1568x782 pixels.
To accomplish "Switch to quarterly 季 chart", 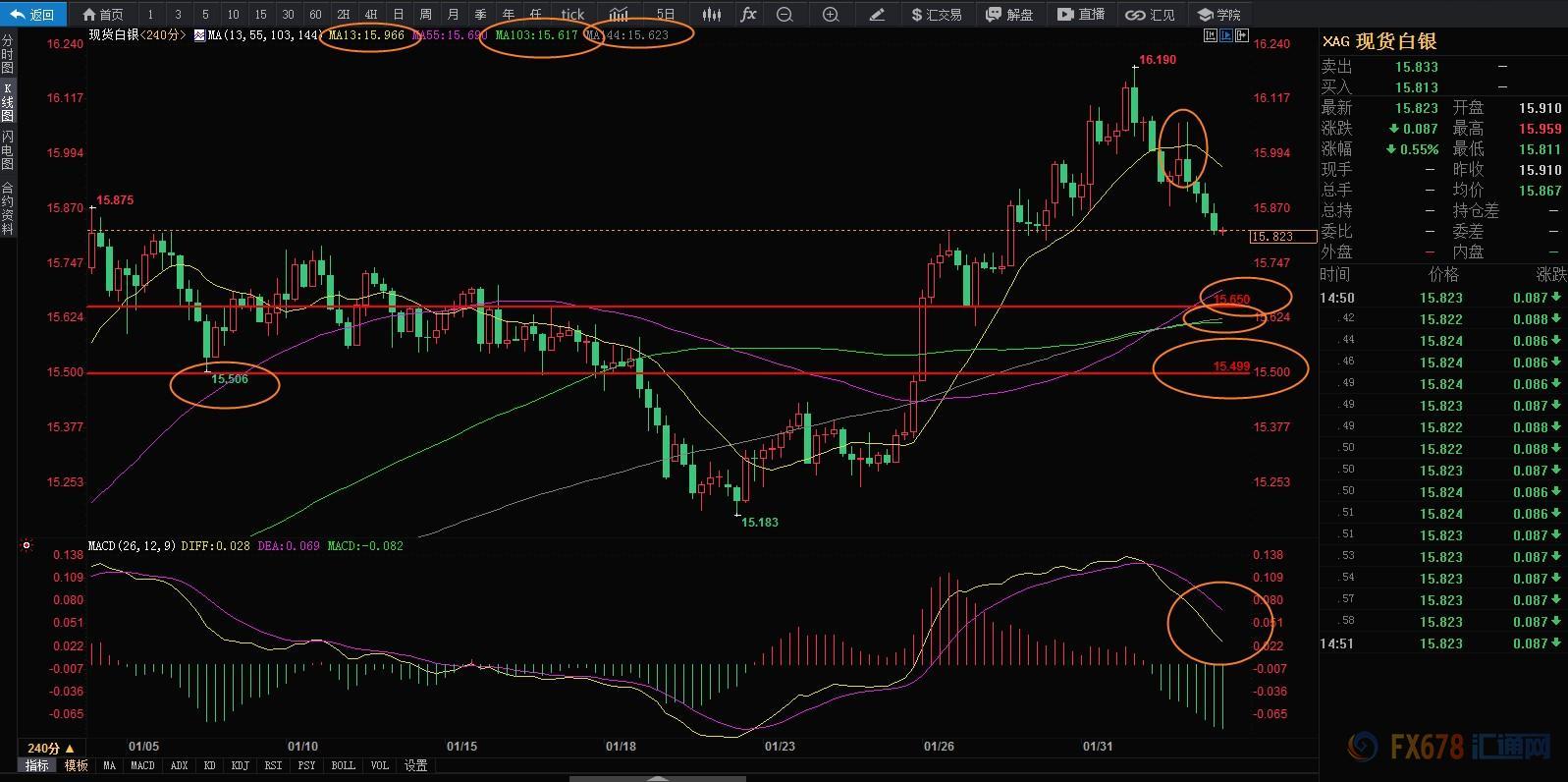I will pyautogui.click(x=480, y=14).
